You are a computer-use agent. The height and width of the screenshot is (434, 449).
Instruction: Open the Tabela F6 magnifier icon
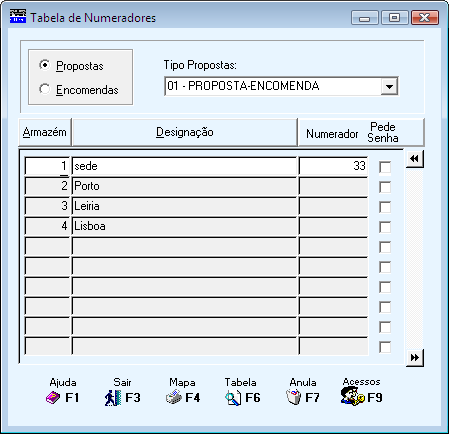coord(233,398)
